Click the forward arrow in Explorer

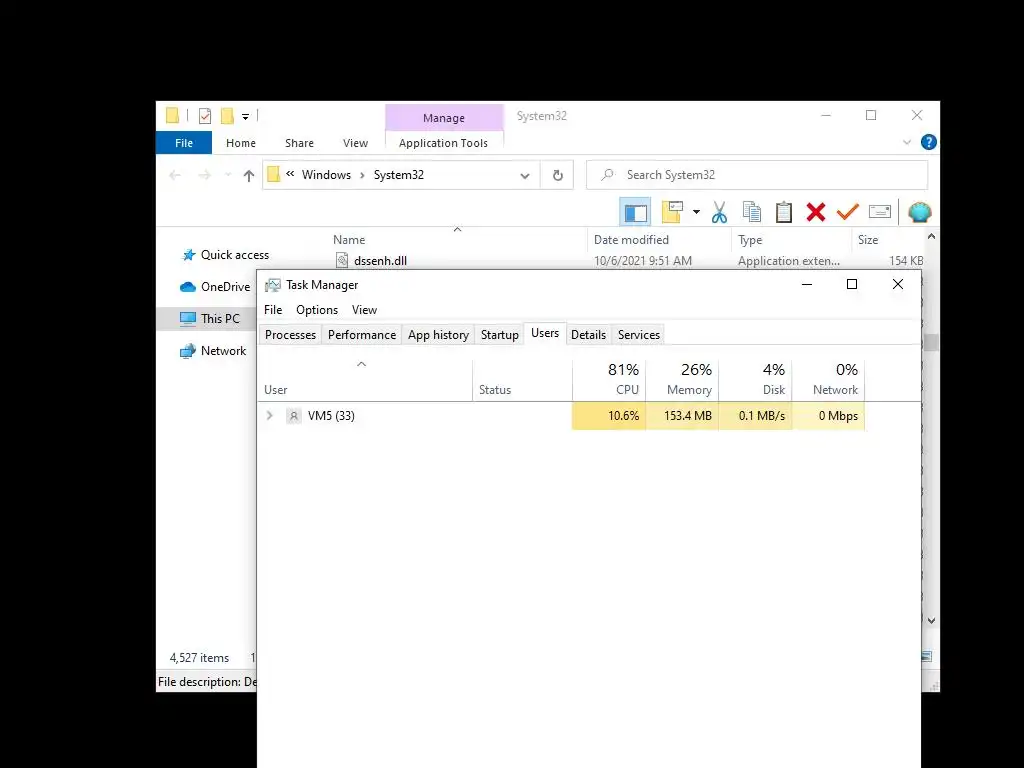point(204,175)
